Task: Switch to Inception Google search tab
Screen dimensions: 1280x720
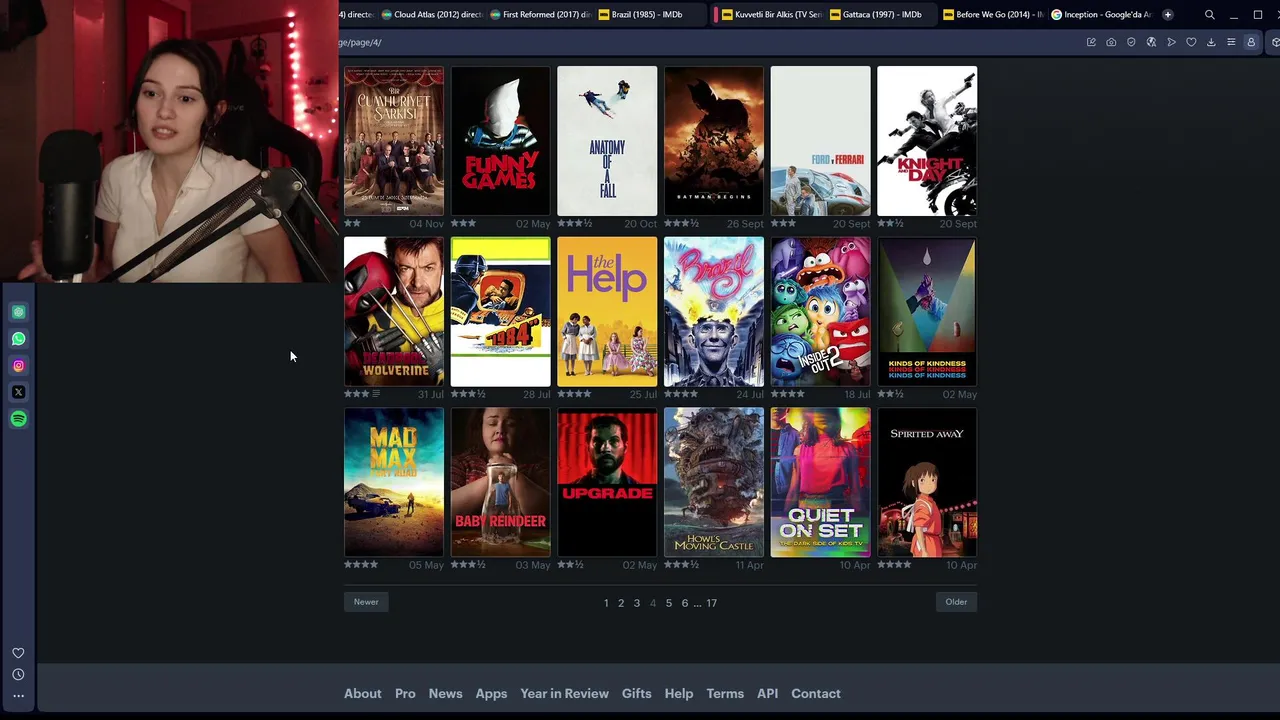Action: click(1101, 14)
